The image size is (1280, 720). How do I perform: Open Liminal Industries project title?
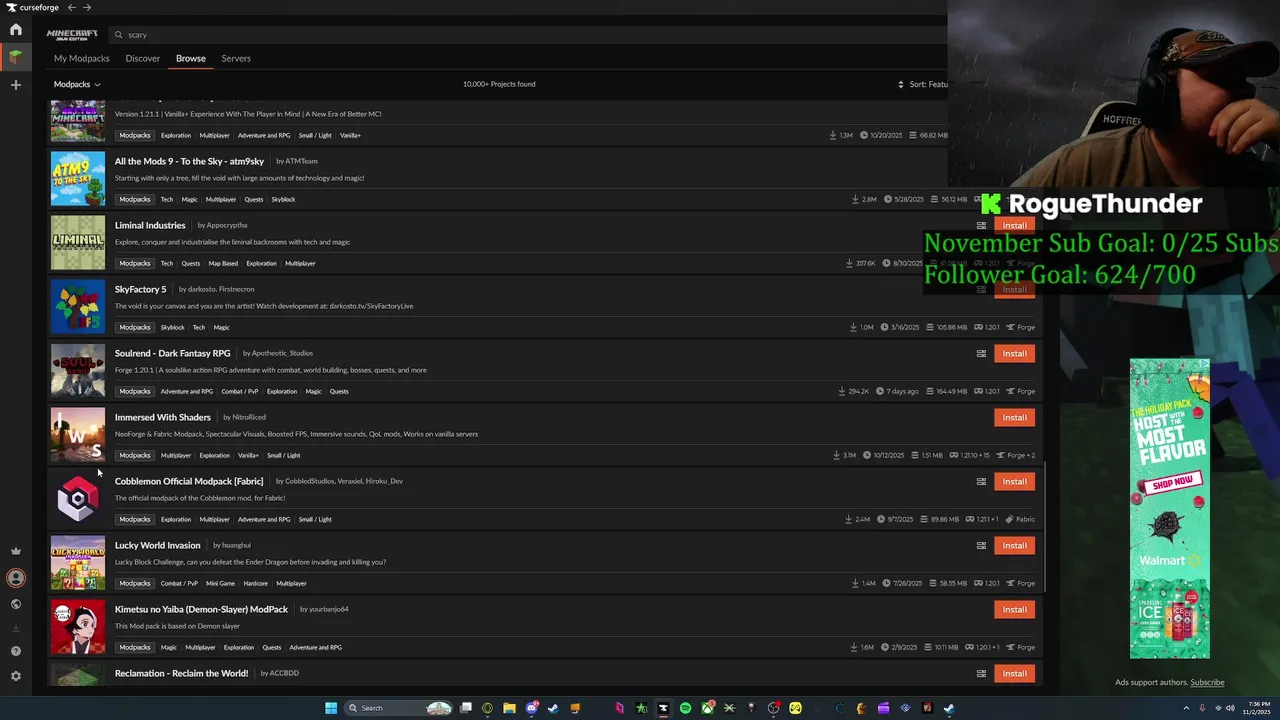[x=150, y=225]
